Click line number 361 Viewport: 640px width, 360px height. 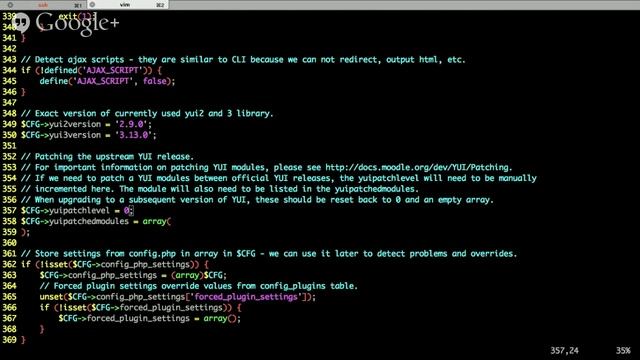pyautogui.click(x=9, y=253)
